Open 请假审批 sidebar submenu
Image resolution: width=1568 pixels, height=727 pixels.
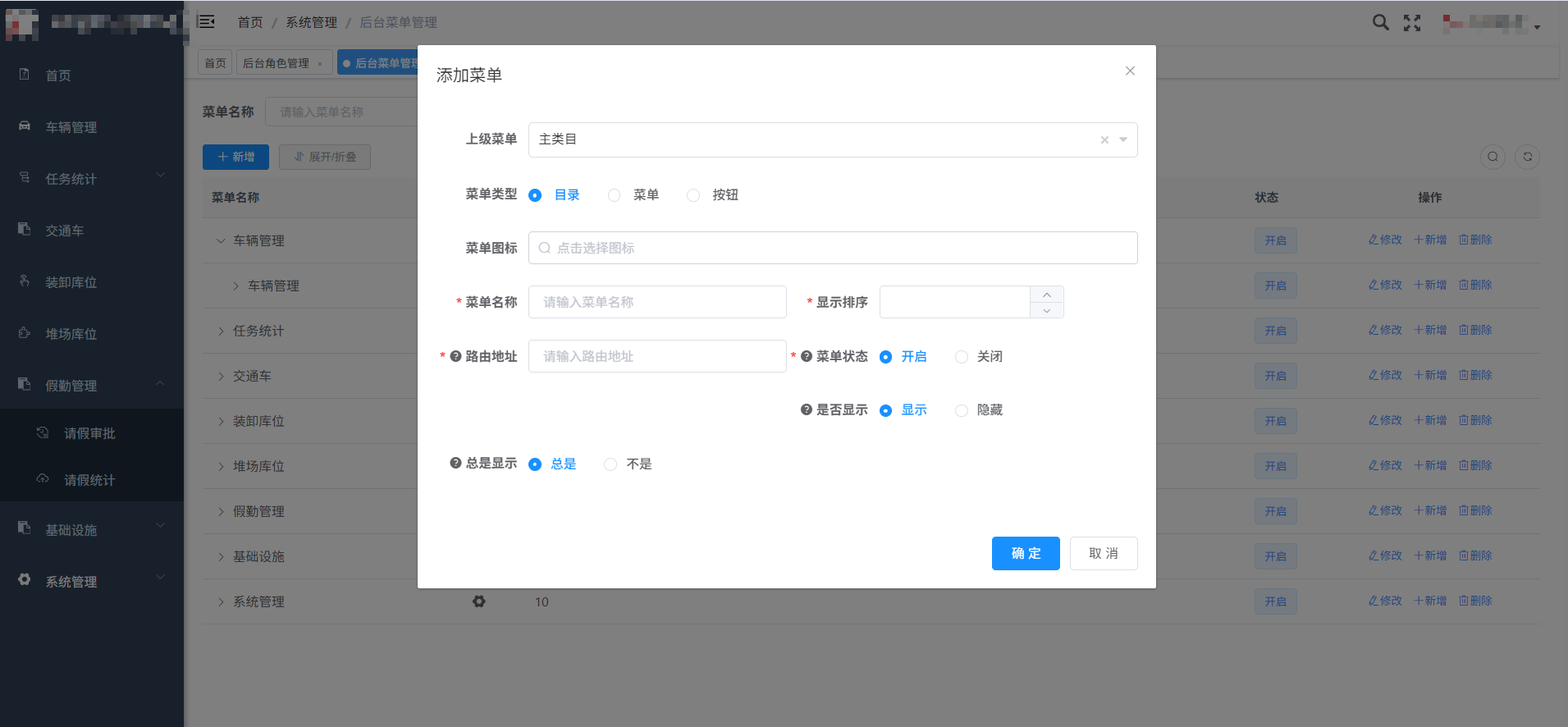coord(92,433)
